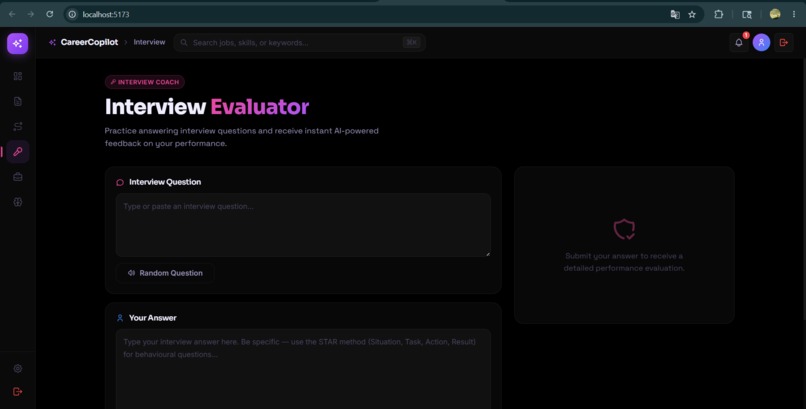Click the magnifier icon in the search box
Image resolution: width=806 pixels, height=409 pixels.
184,43
